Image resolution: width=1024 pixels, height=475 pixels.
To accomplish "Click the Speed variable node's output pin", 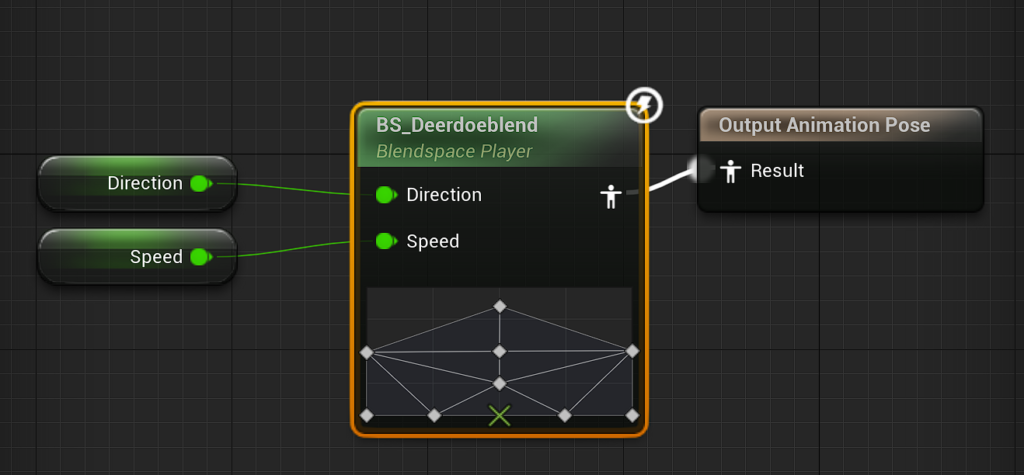I will [x=201, y=257].
